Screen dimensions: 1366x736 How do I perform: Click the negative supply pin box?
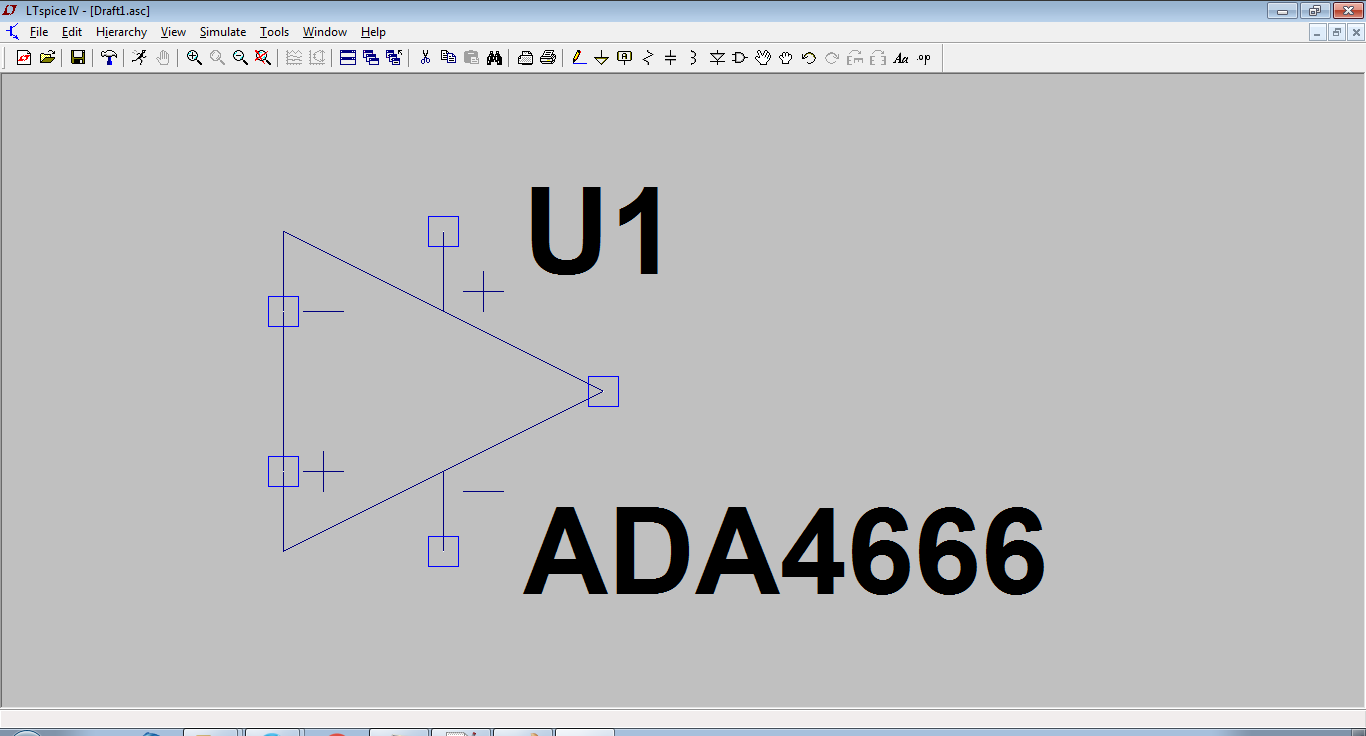pyautogui.click(x=443, y=551)
